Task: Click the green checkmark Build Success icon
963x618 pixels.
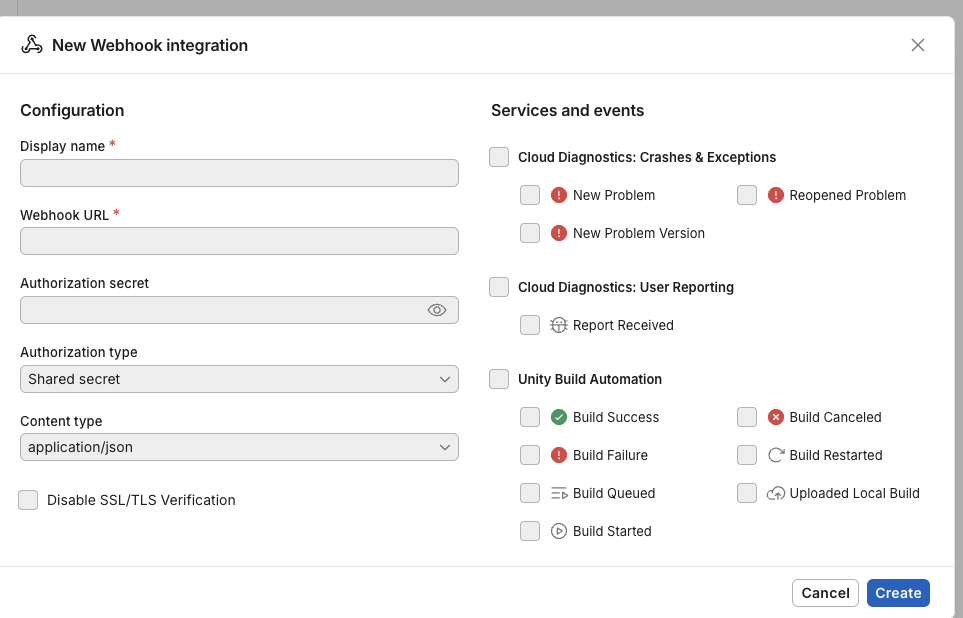Action: pyautogui.click(x=559, y=417)
